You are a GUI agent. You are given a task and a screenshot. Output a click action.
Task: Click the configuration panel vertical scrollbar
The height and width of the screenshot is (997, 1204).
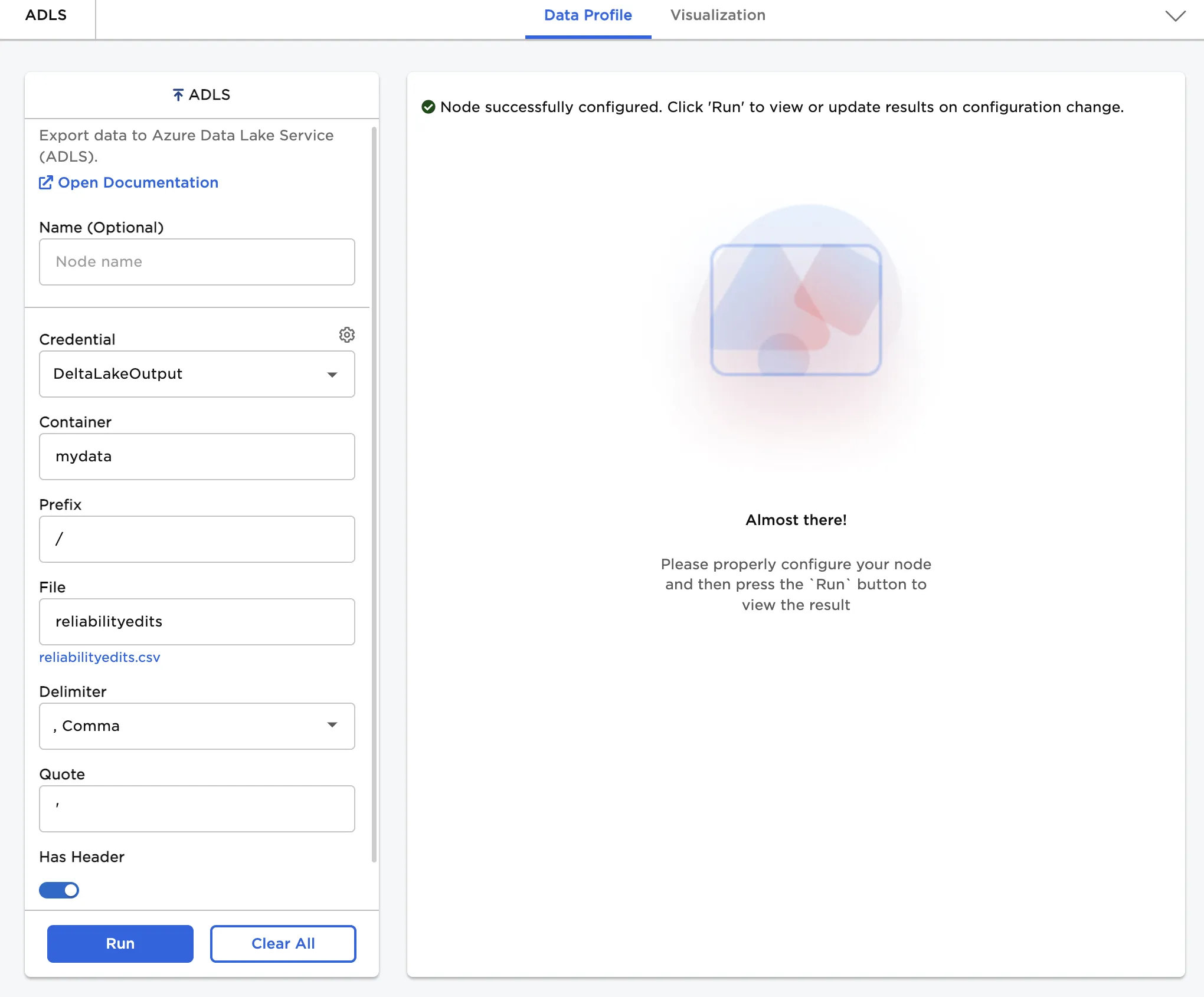coord(374,494)
